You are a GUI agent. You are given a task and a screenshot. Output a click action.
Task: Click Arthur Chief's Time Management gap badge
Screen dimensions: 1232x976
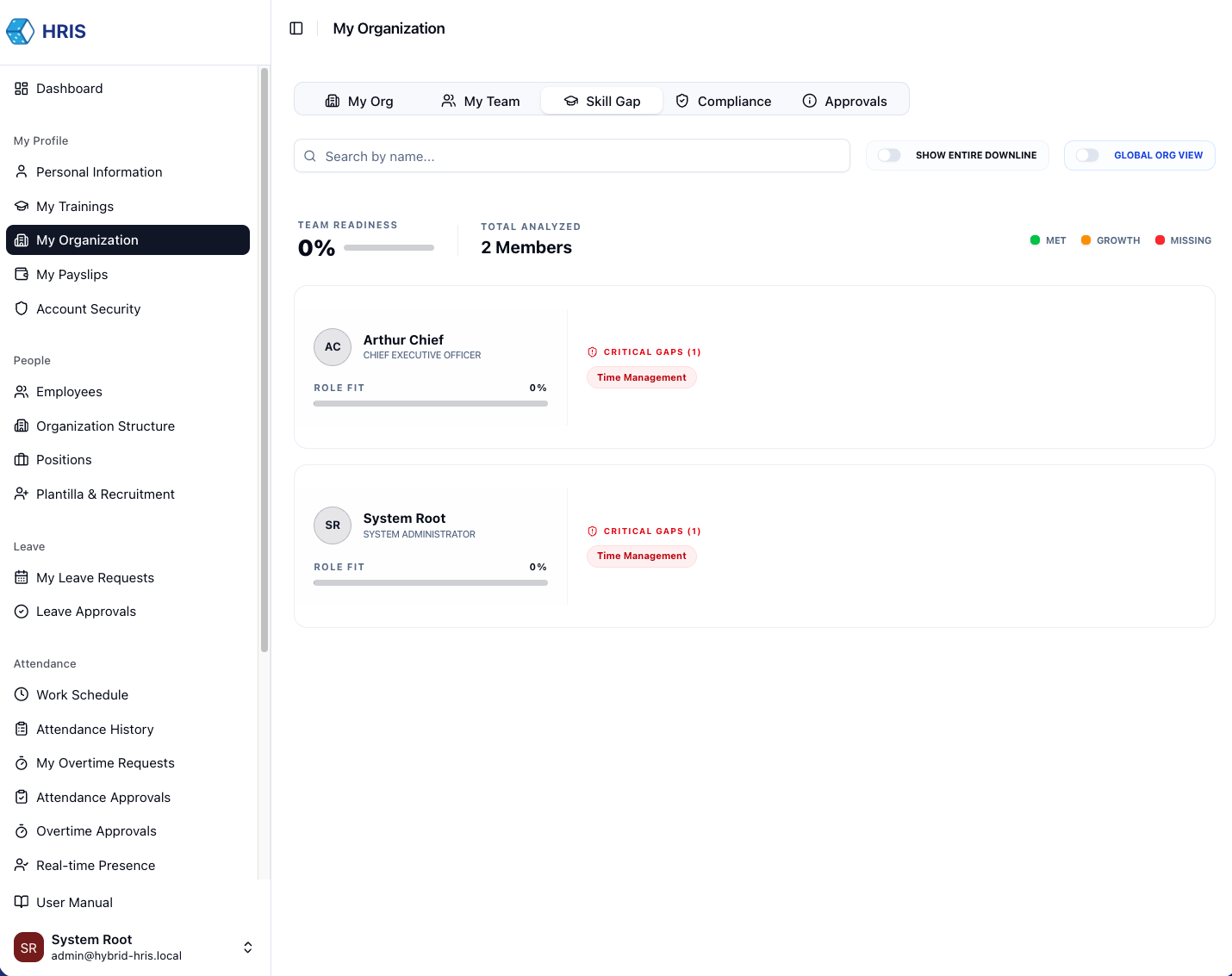[x=642, y=377]
